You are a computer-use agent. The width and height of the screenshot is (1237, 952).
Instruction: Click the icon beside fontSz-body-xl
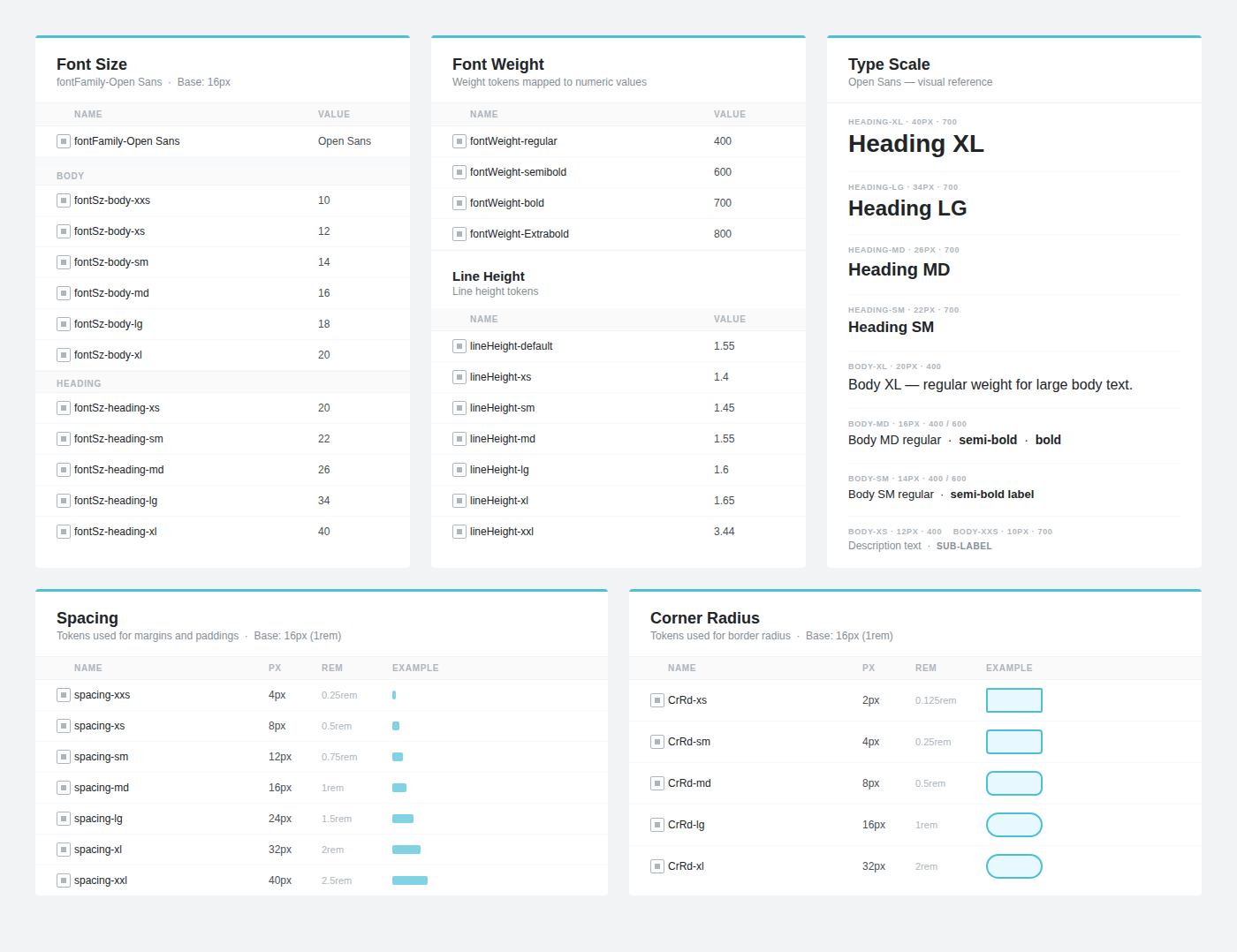click(64, 355)
